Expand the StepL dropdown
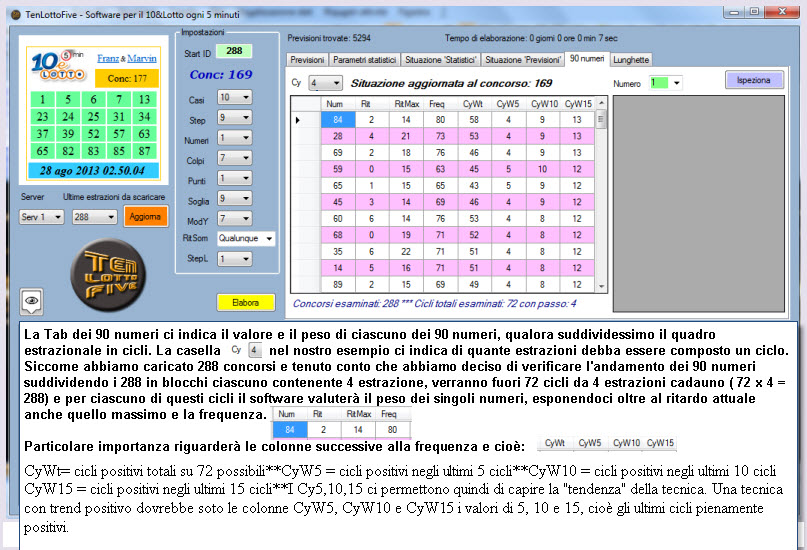 235,258
